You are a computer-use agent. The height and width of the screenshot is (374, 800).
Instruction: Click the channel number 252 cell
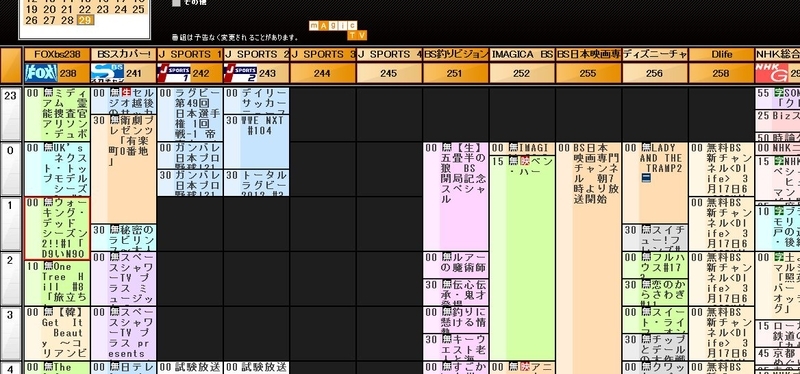point(522,73)
